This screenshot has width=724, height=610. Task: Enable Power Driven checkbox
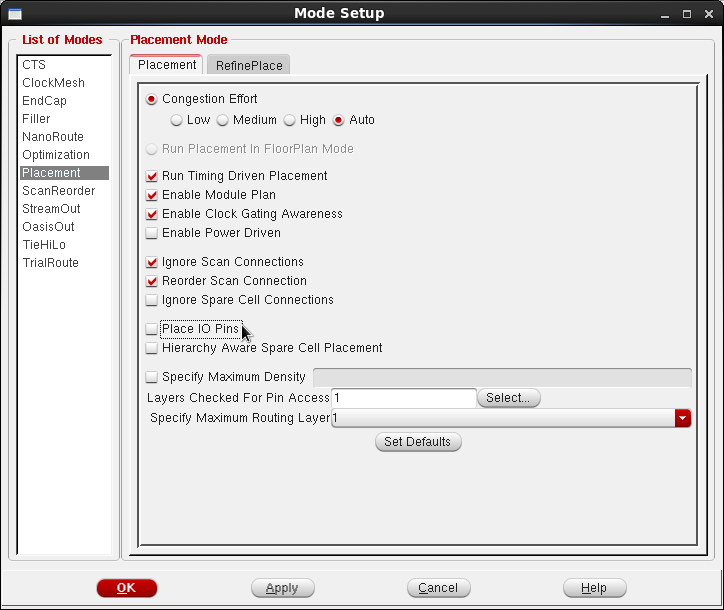(152, 233)
